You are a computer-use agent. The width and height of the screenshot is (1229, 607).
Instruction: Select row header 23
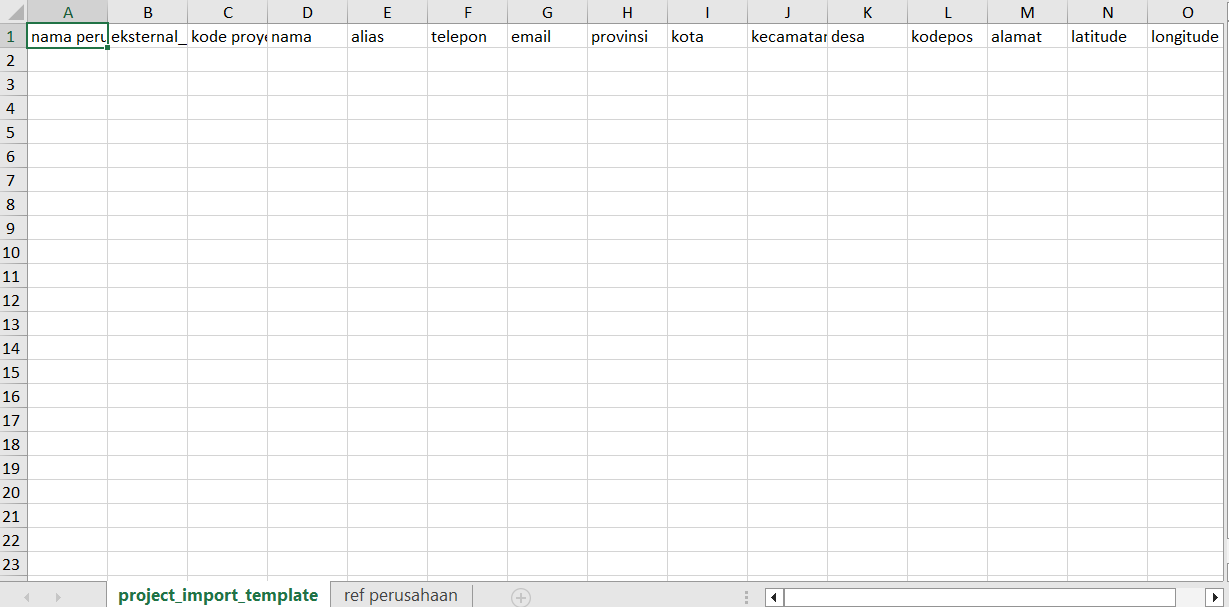click(x=11, y=564)
